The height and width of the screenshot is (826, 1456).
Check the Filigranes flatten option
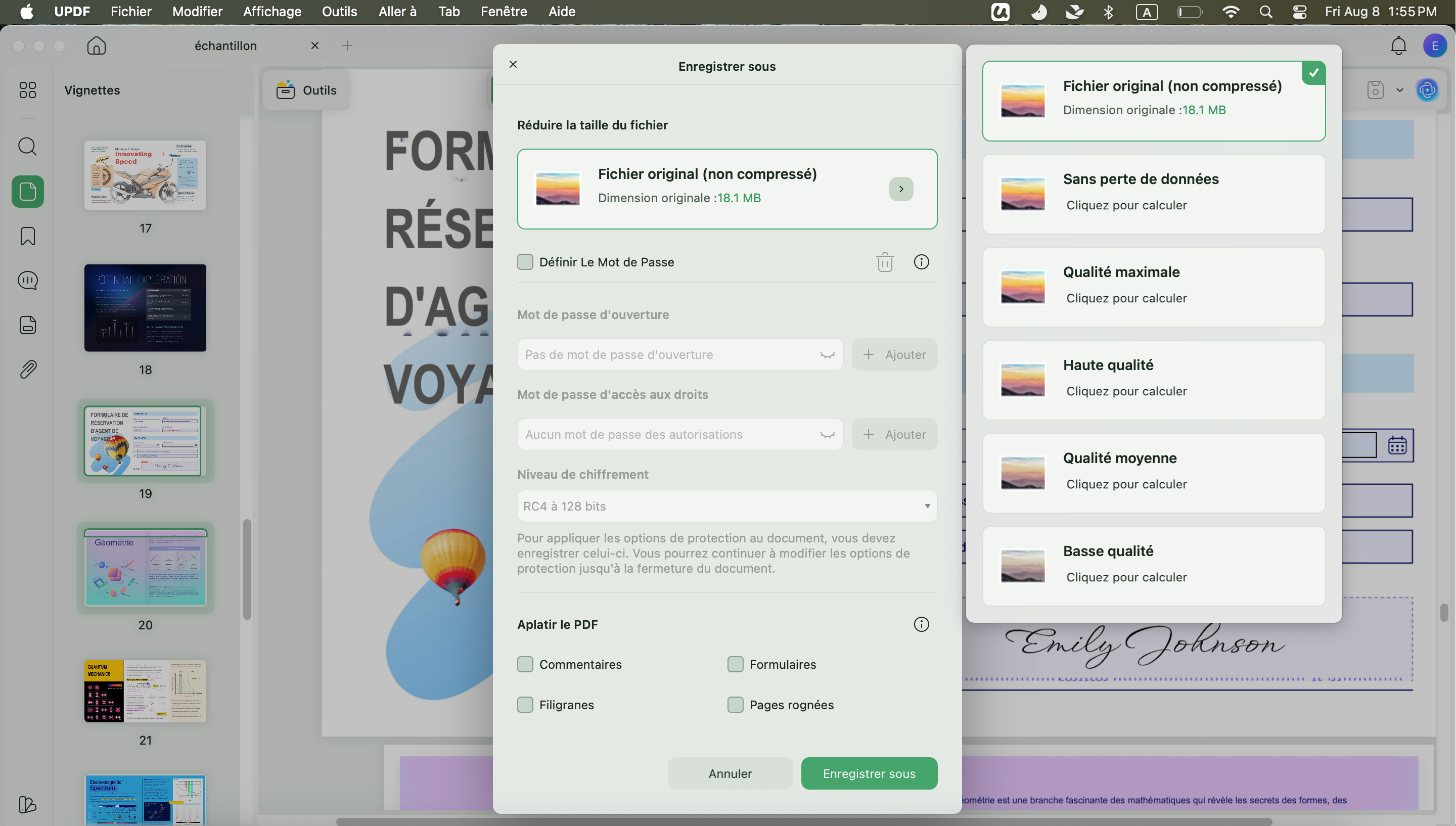[525, 705]
